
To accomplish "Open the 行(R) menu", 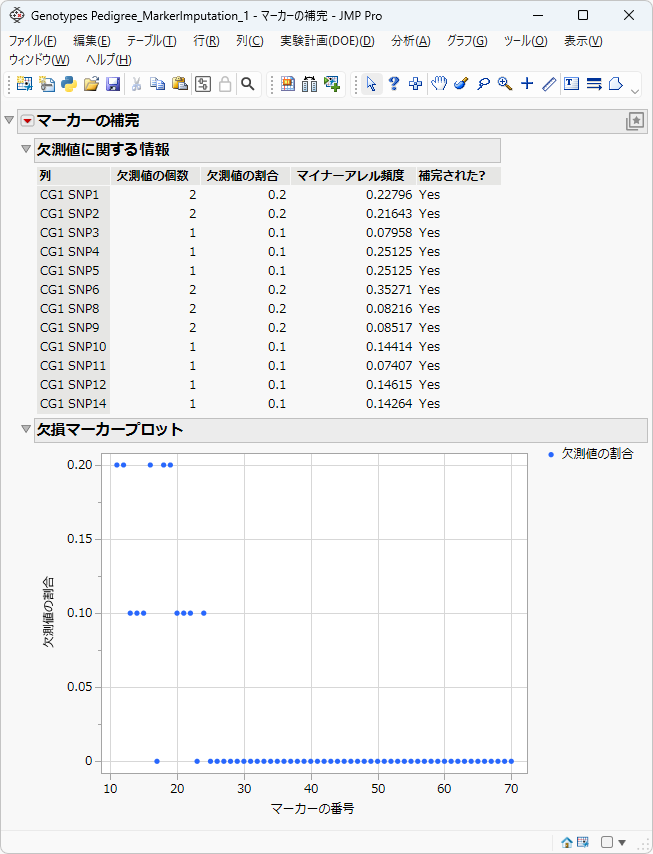I will pyautogui.click(x=206, y=41).
